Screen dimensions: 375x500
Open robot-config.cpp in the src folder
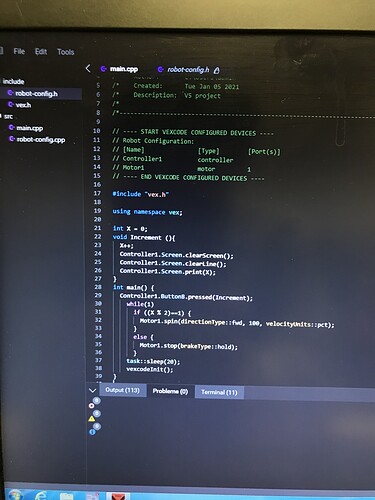click(x=37, y=139)
